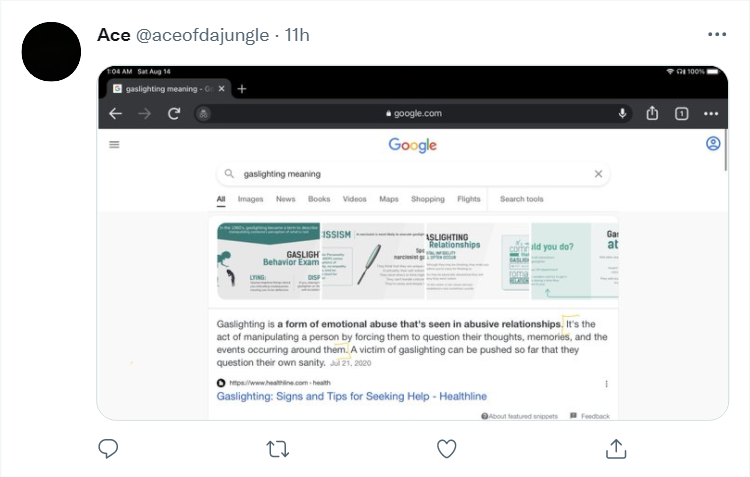Image resolution: width=750 pixels, height=477 pixels.
Task: Close the gaslighting meaning tab
Action: click(221, 89)
